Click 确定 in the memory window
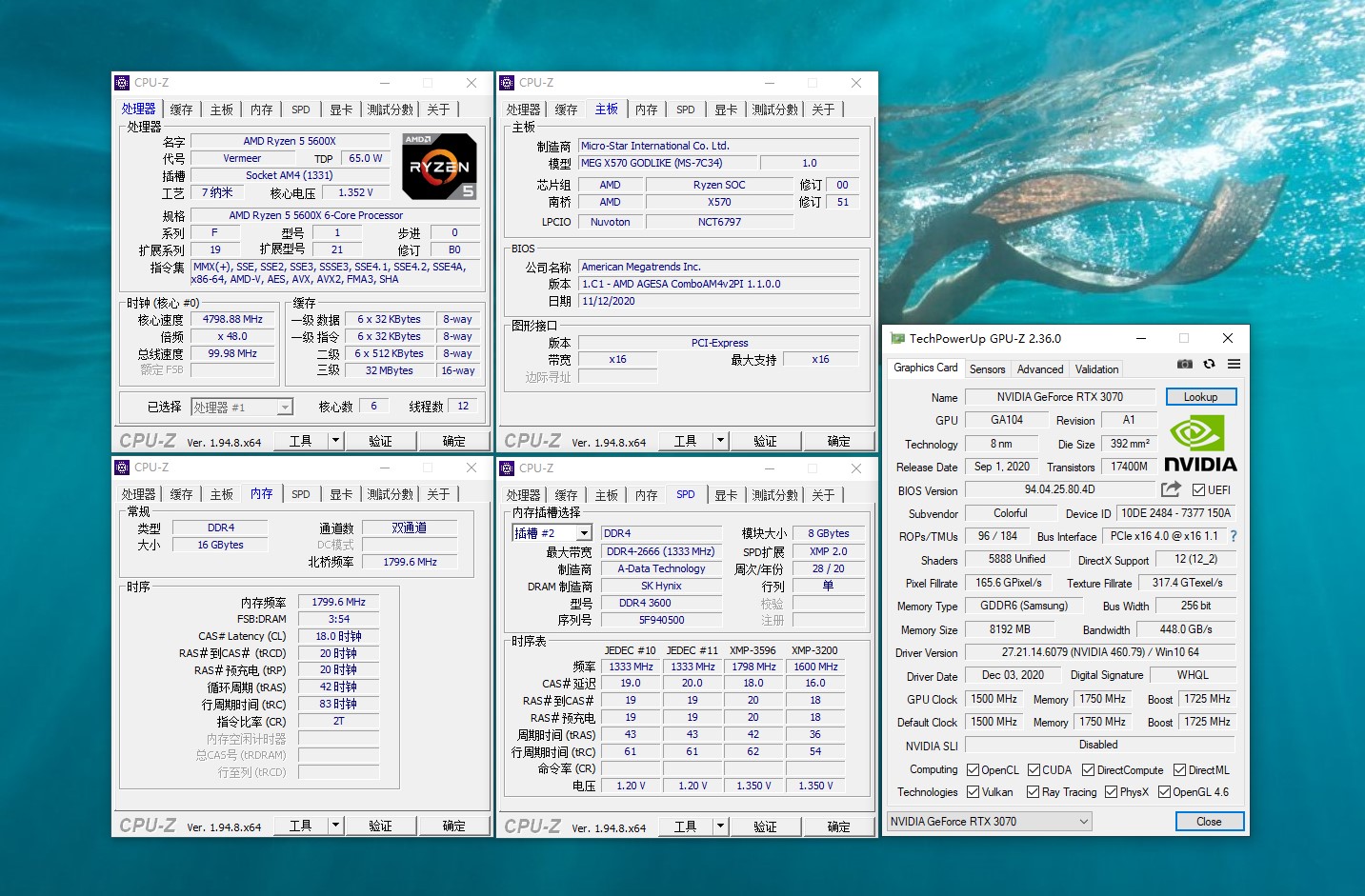The image size is (1365, 896). pos(453,826)
